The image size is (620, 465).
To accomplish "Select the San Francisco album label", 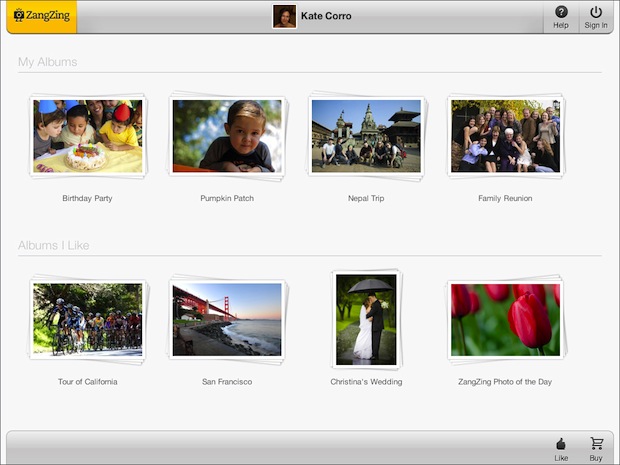I will pos(227,382).
